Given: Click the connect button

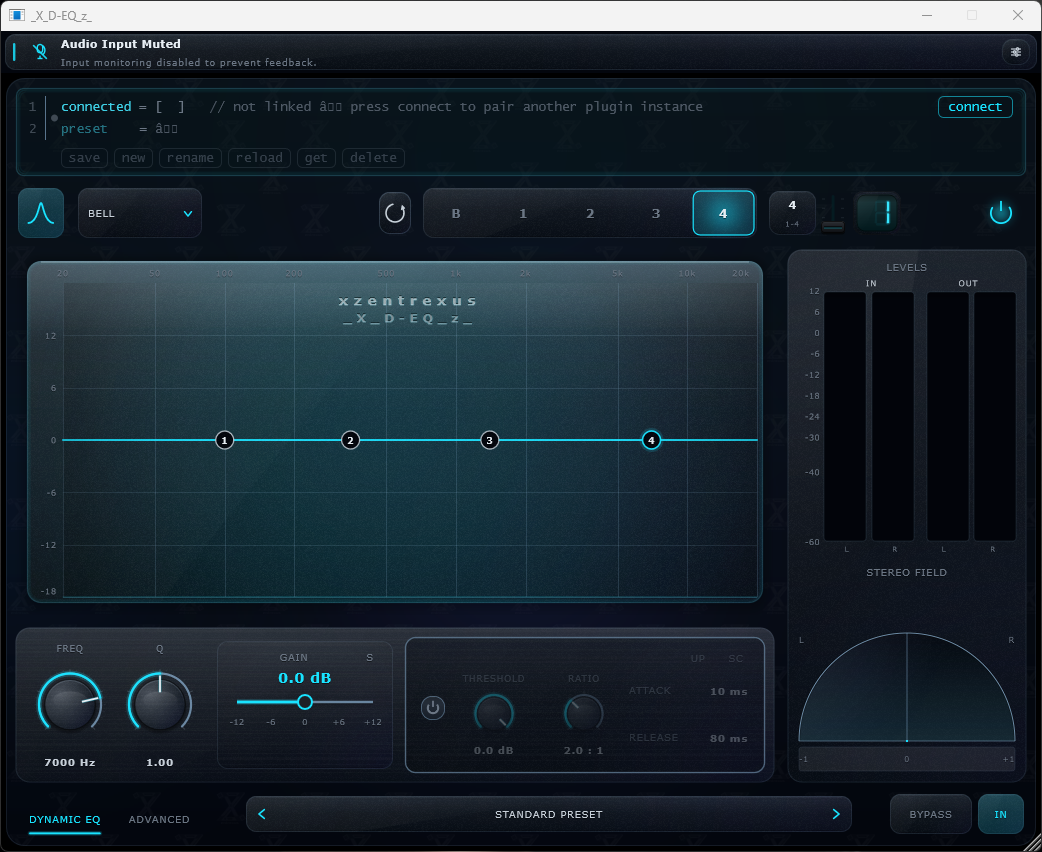Looking at the screenshot, I should tap(975, 107).
